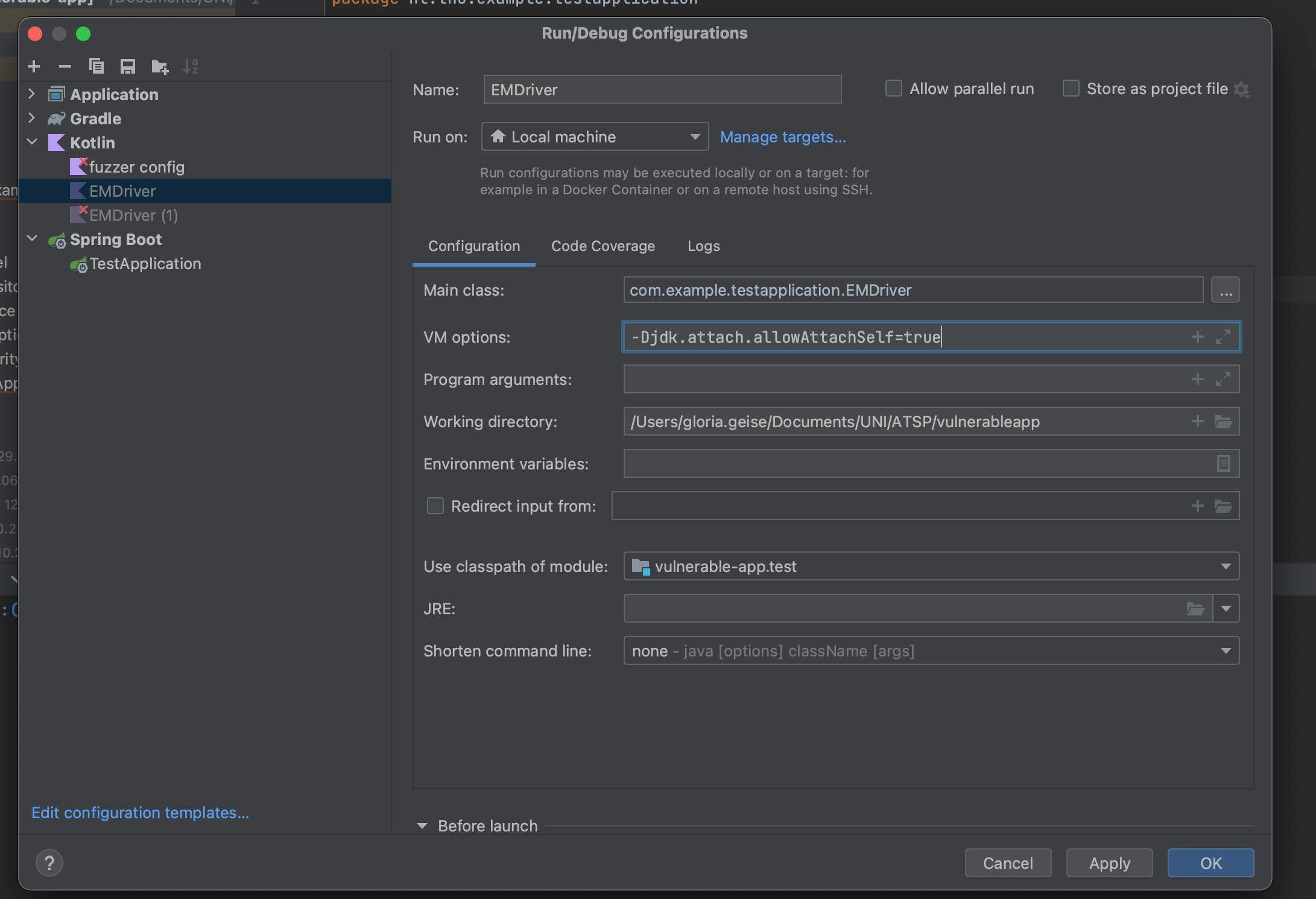Select the fuzzer config tree item

pyautogui.click(x=138, y=167)
